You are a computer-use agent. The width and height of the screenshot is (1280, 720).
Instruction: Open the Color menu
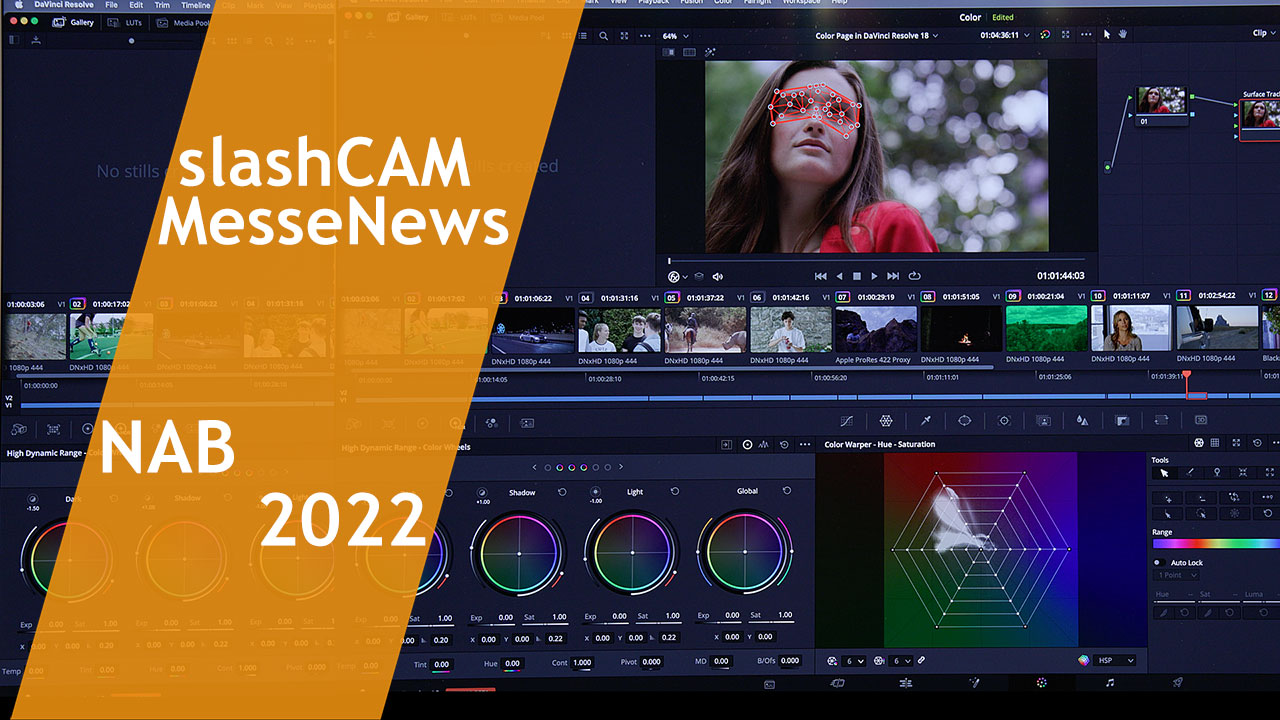[724, 3]
